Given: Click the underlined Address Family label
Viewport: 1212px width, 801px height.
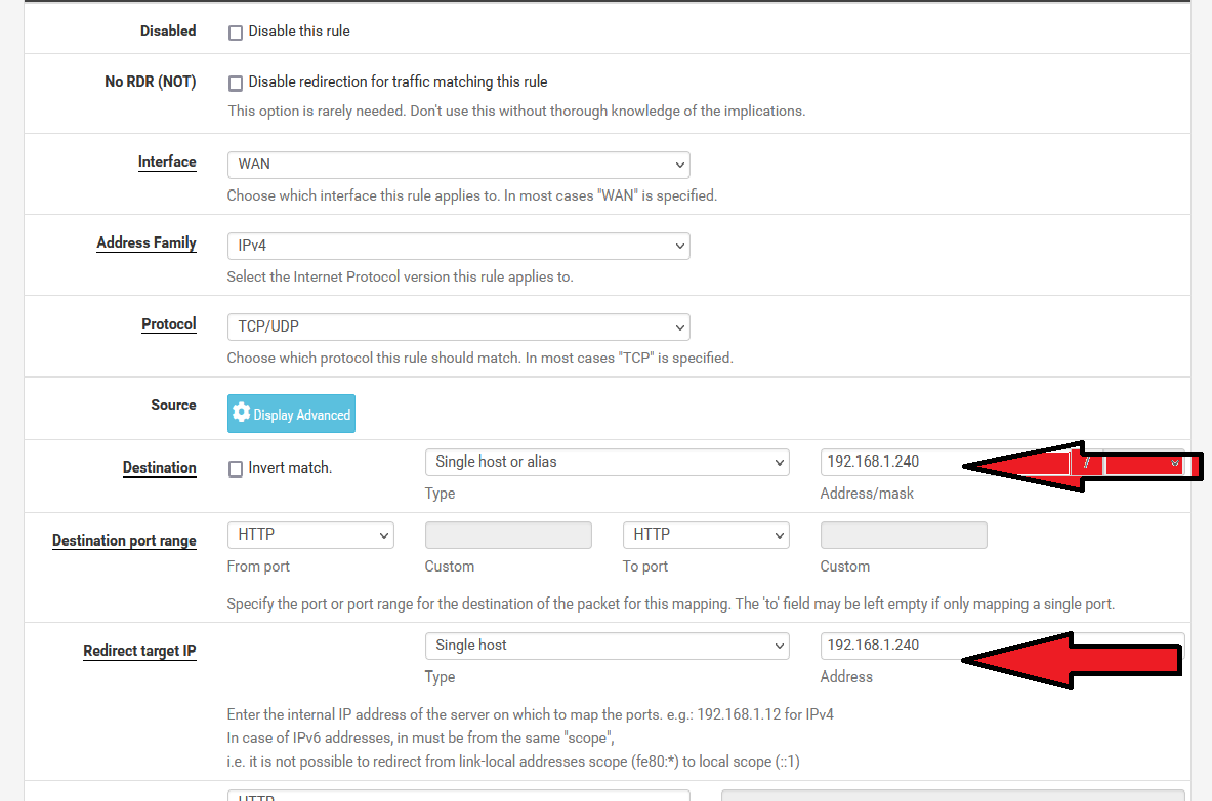Looking at the screenshot, I should pos(146,243).
